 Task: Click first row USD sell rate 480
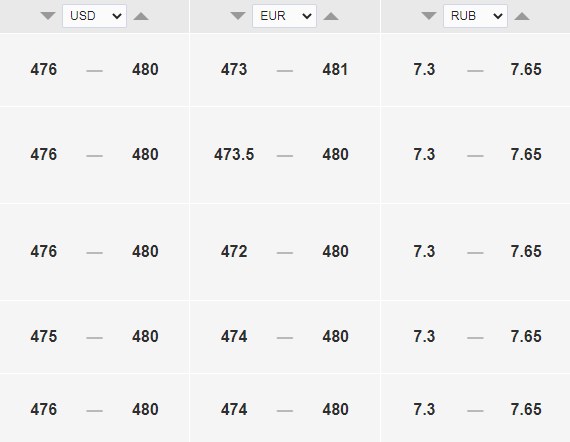click(145, 69)
